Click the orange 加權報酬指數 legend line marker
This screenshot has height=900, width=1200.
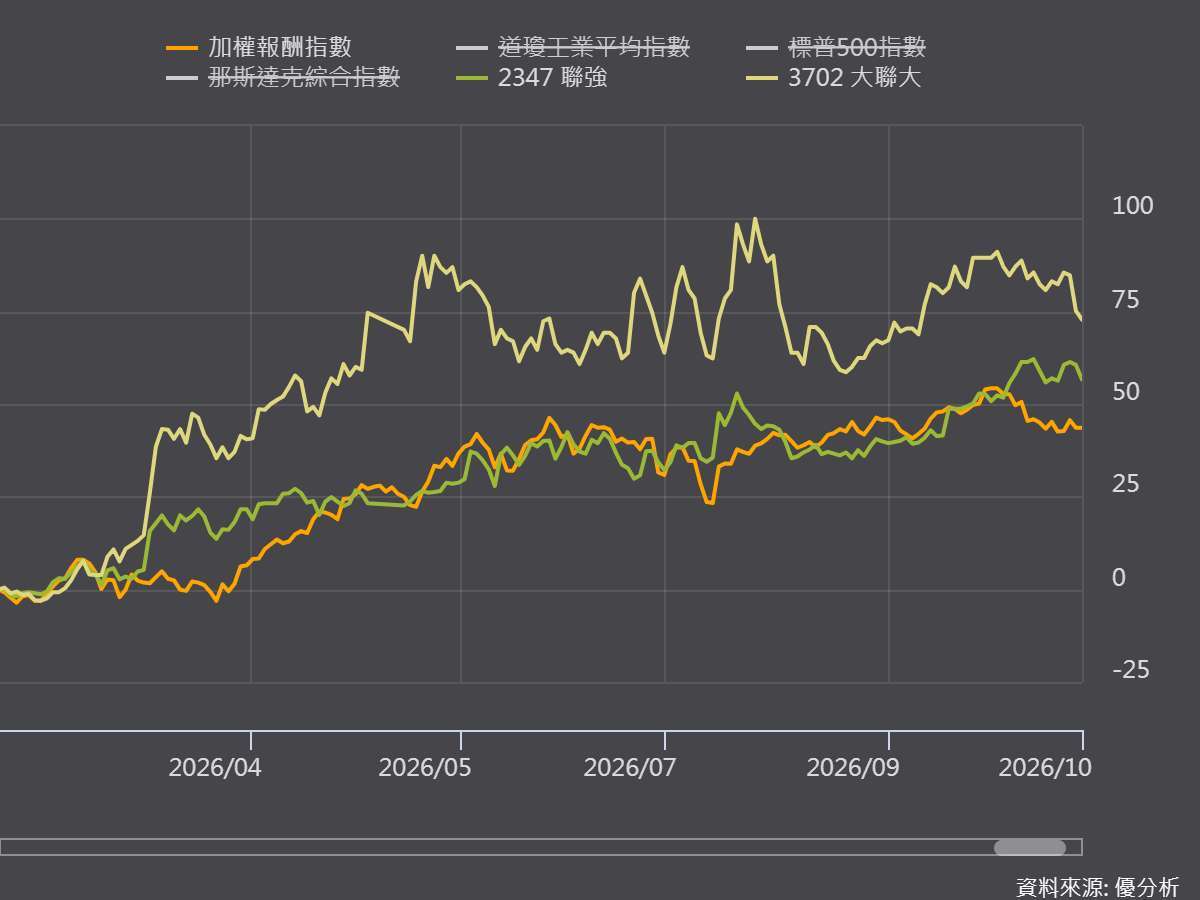[x=182, y=47]
